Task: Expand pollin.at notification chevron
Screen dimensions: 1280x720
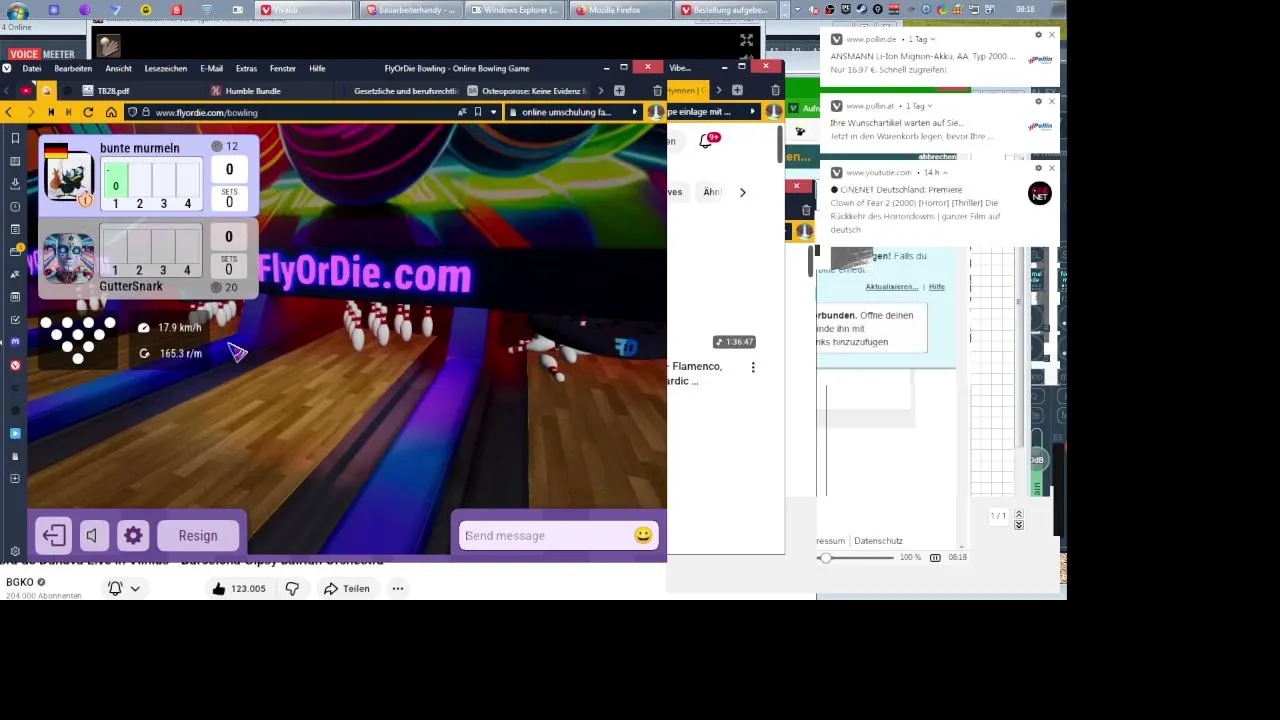Action: [x=929, y=105]
